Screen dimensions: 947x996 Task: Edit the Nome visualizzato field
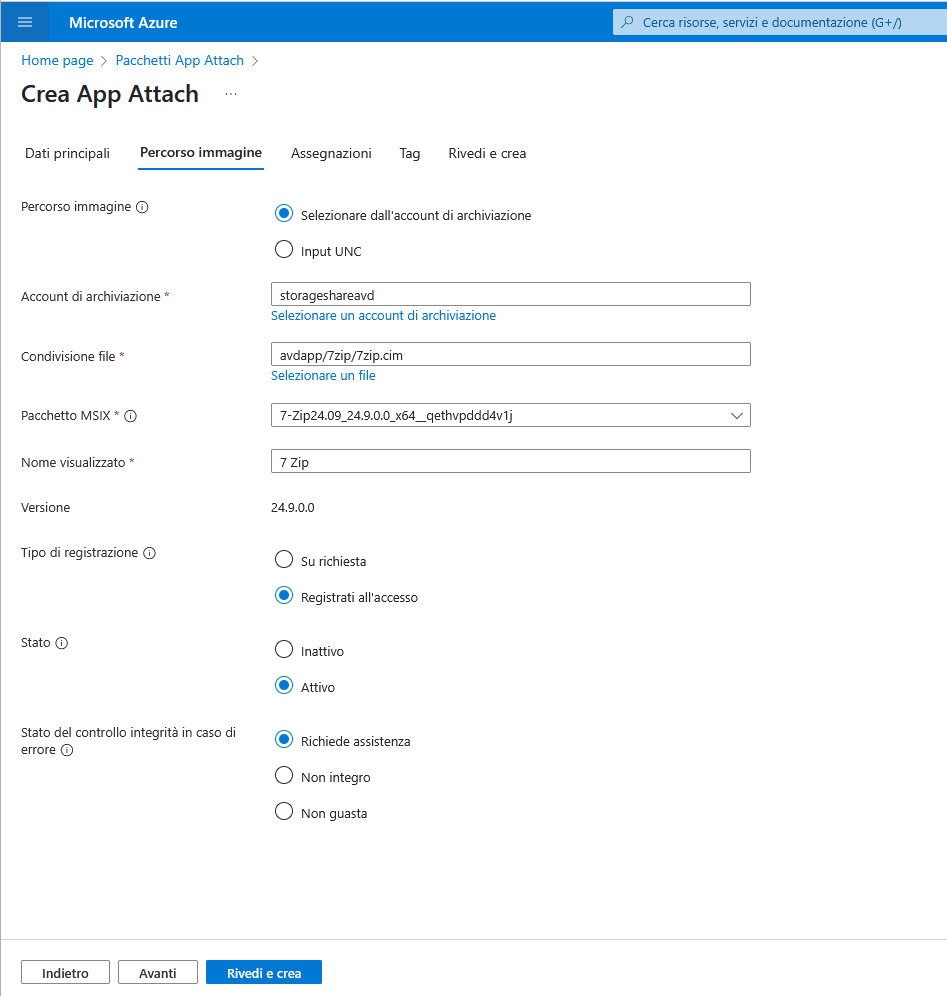511,462
